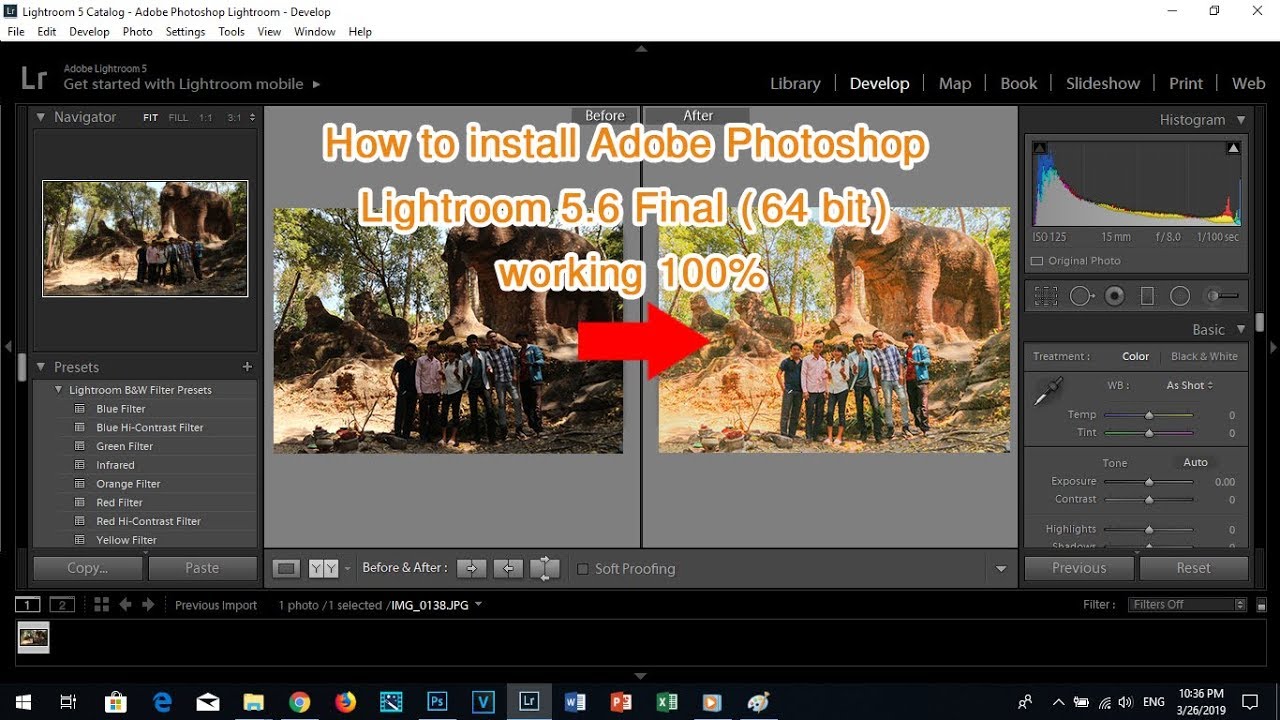This screenshot has height=720, width=1280.
Task: Open the WB As Shot dropdown
Action: coord(1190,385)
